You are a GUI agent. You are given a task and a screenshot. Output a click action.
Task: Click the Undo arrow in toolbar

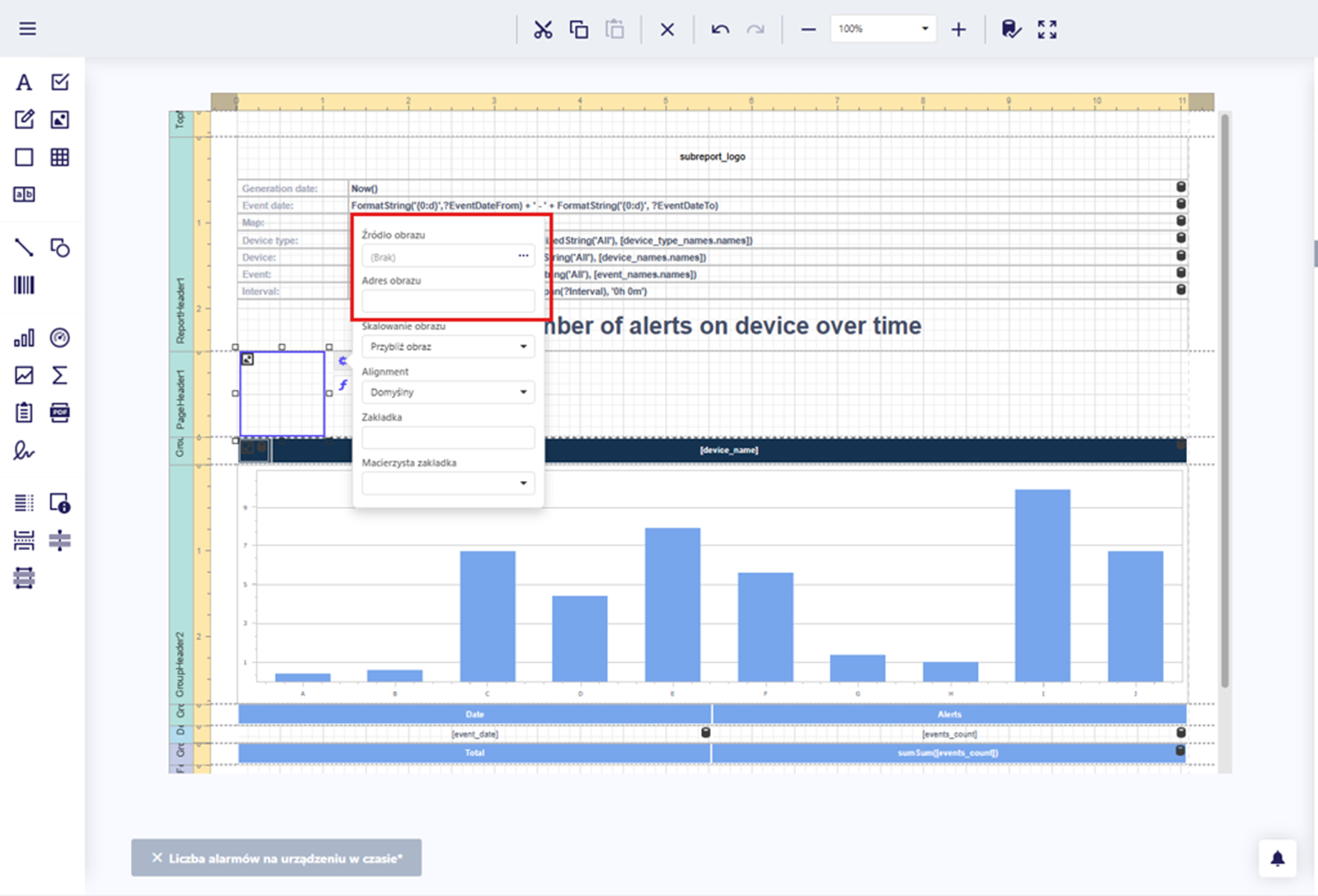click(x=720, y=30)
